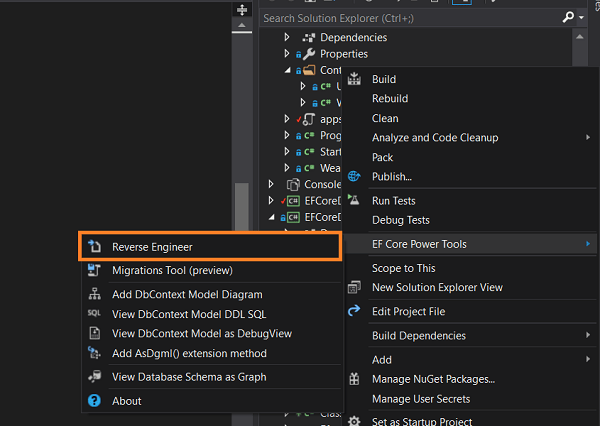Click the Analyze and Code Cleanup submenu arrow

coord(588,137)
